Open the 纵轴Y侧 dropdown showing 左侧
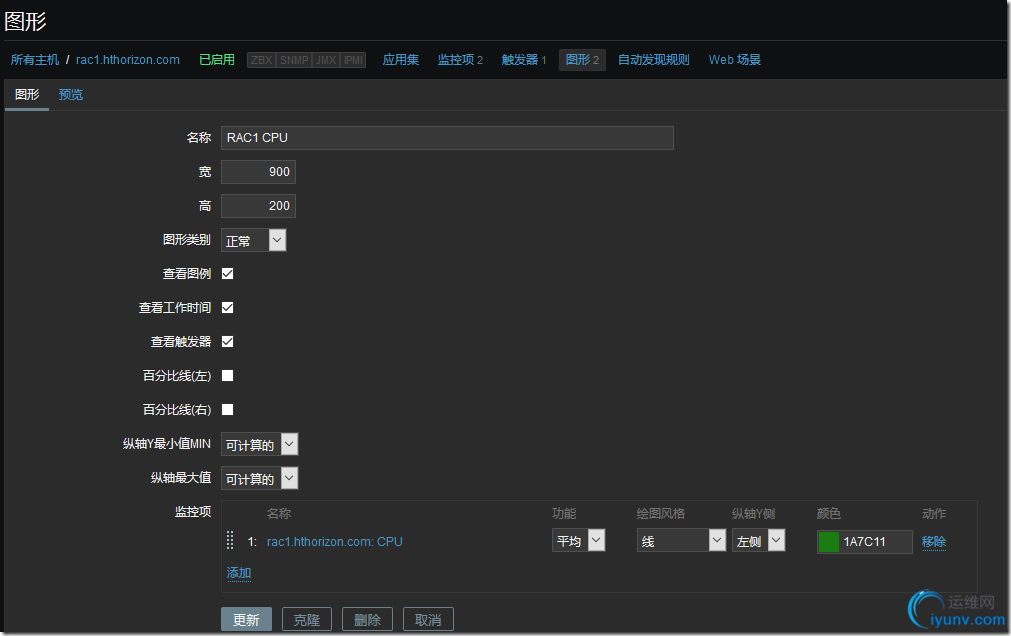Screen dimensions: 1011x636 758,541
